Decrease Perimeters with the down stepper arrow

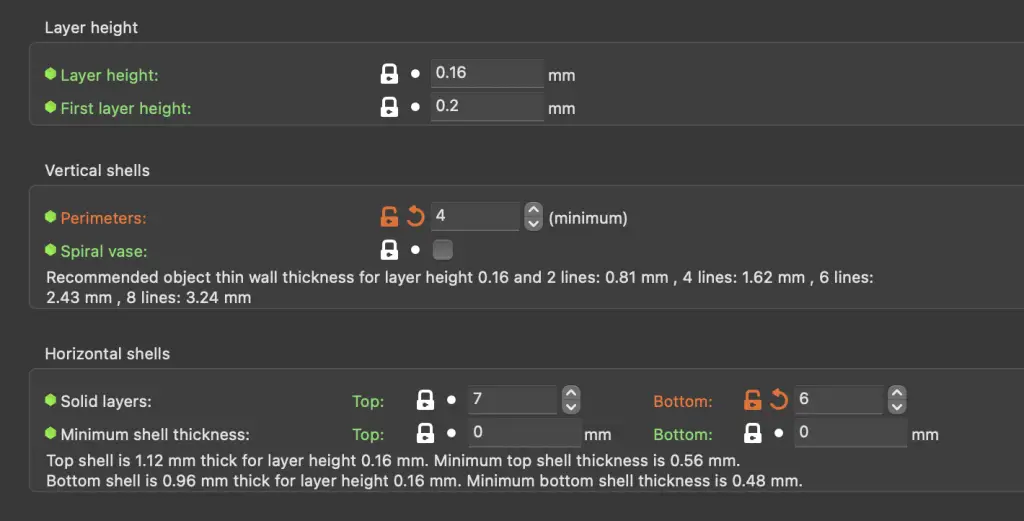534,223
